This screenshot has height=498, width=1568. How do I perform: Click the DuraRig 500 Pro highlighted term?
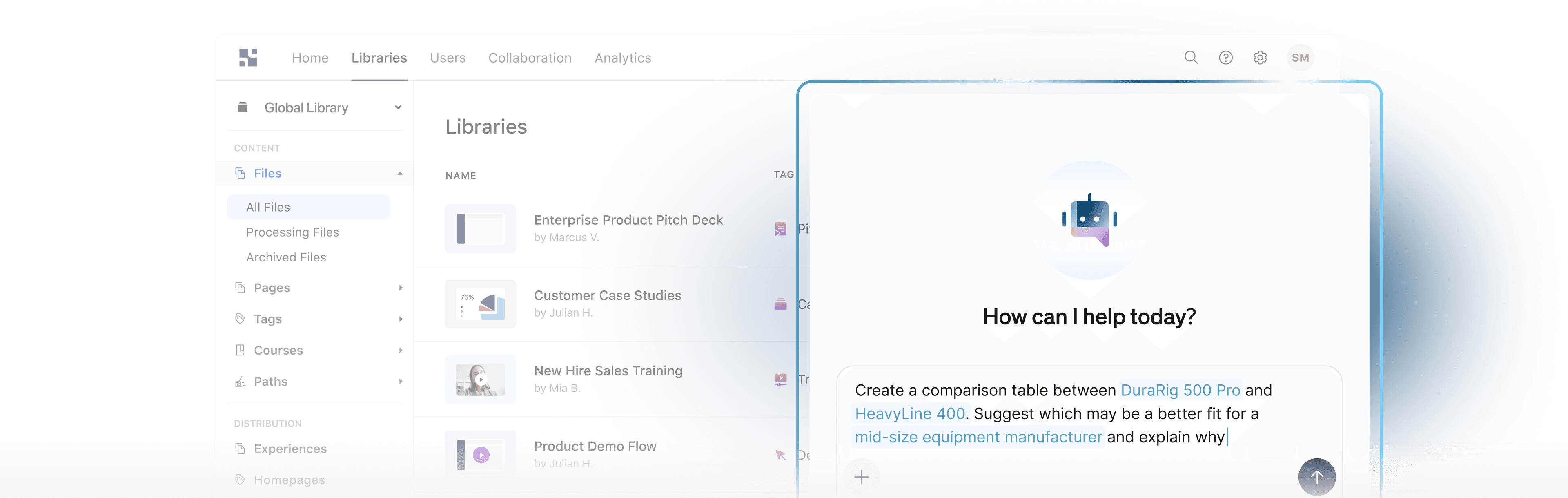point(1180,390)
